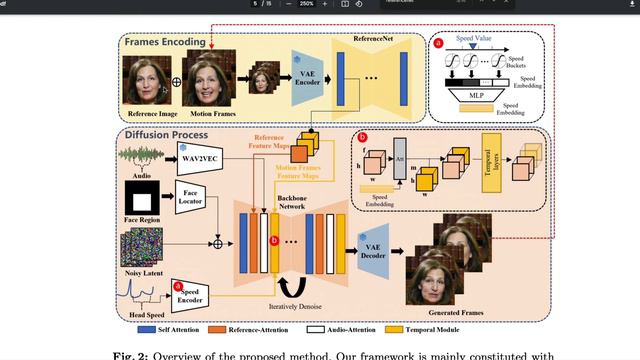Click the "Speed Encoder" block label
This screenshot has width=640, height=360.
tap(189, 296)
